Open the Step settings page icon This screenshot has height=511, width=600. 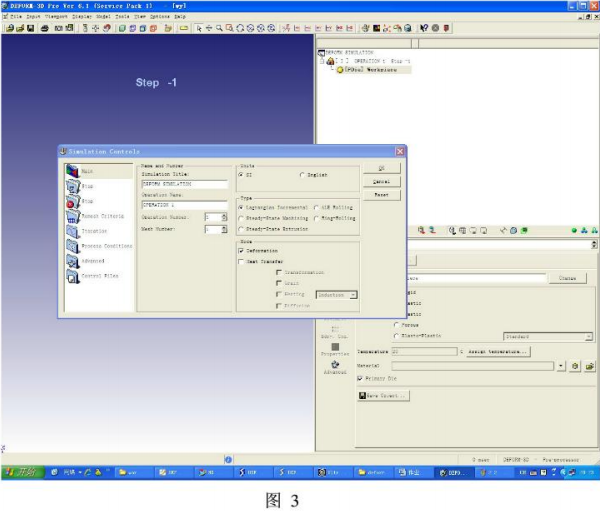[73, 186]
